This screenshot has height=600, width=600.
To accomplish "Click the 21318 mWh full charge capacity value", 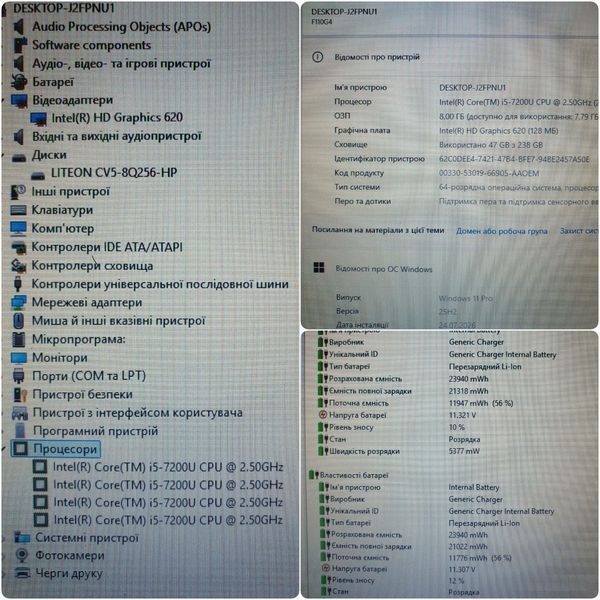I will coord(468,391).
